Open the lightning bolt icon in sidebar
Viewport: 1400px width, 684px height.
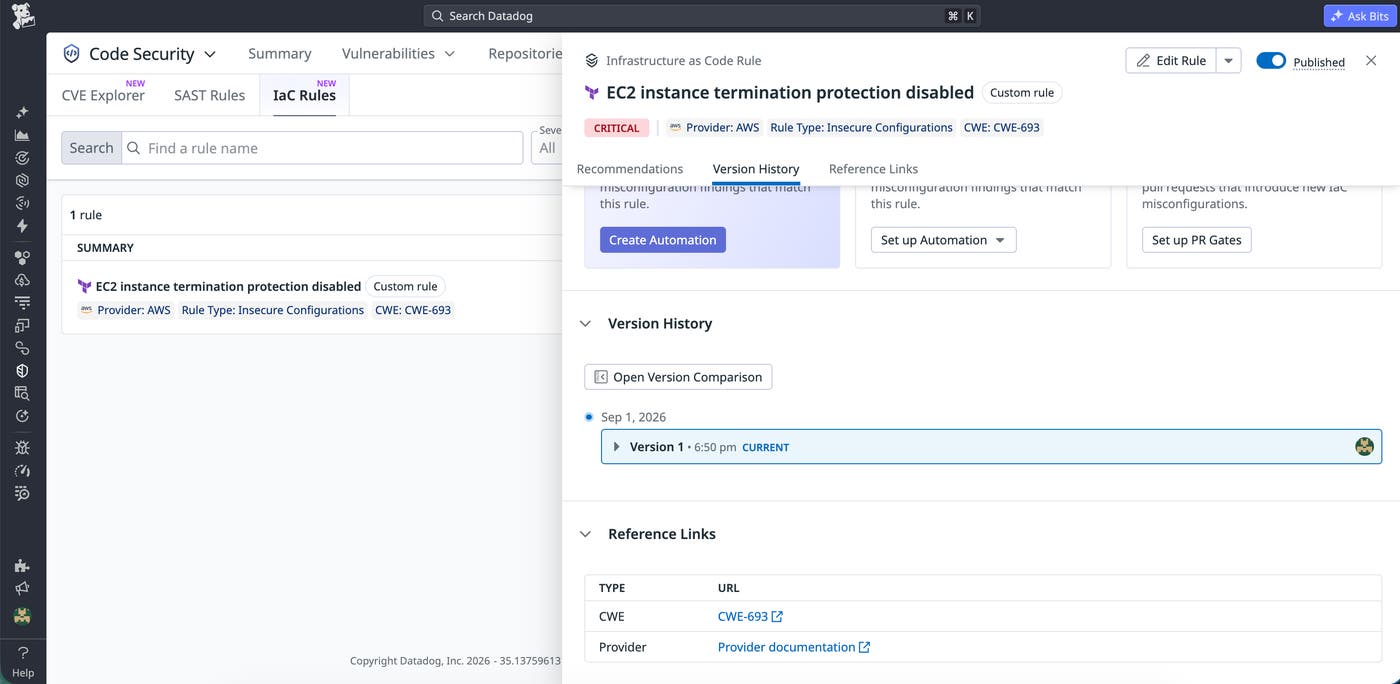click(22, 226)
